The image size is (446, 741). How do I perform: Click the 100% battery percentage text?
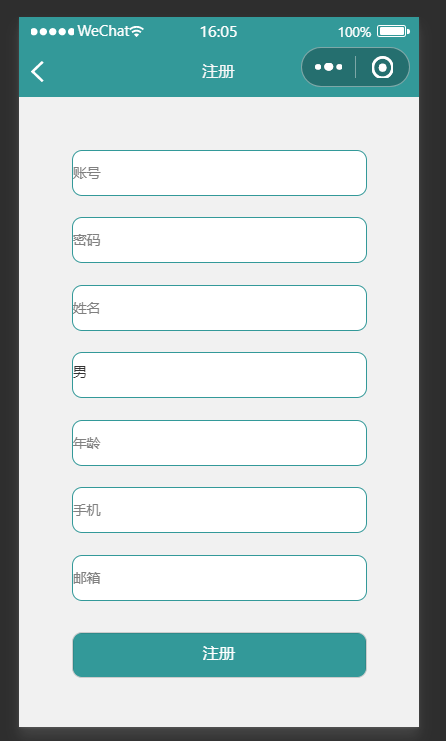(x=354, y=32)
